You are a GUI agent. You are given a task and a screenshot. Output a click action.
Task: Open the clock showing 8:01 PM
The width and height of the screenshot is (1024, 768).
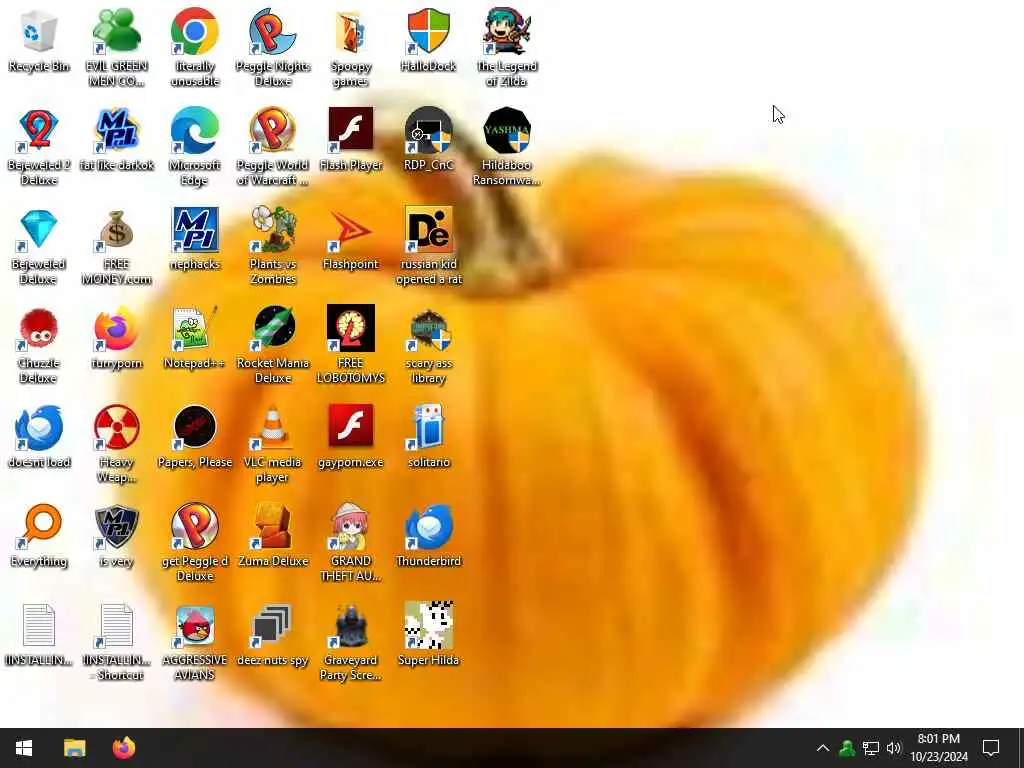[x=938, y=748]
